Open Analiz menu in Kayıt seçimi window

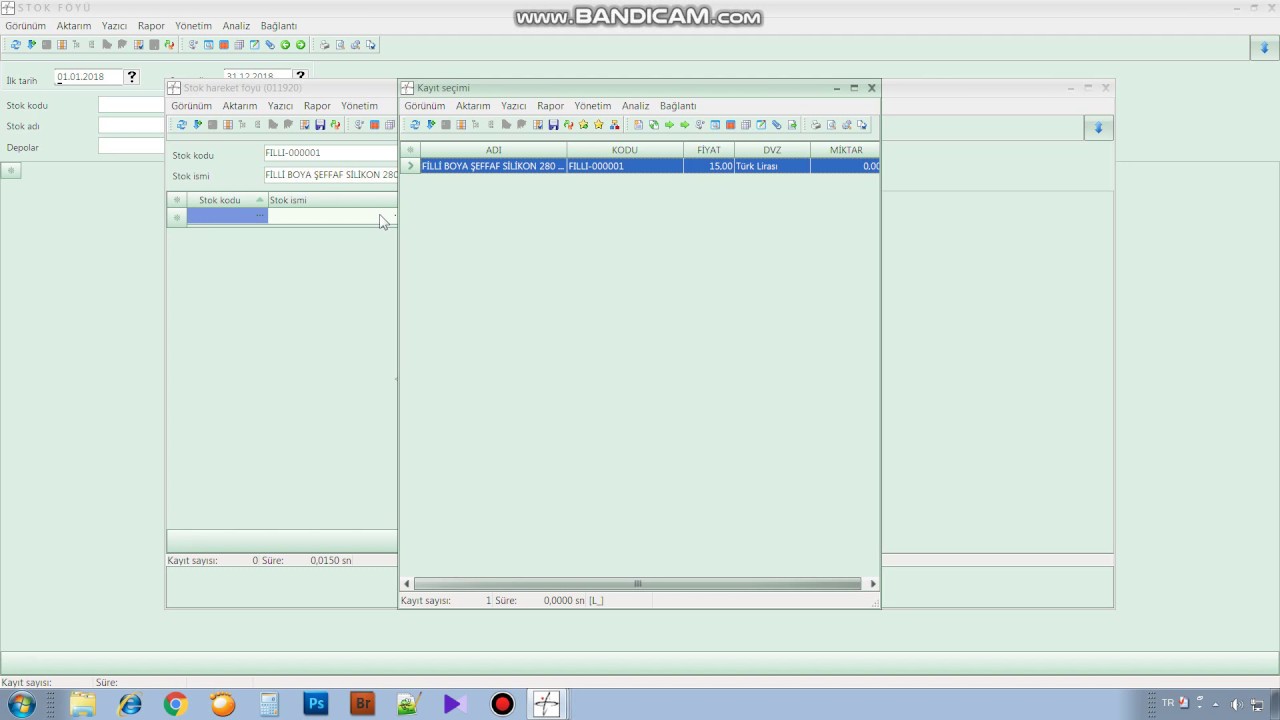click(636, 106)
